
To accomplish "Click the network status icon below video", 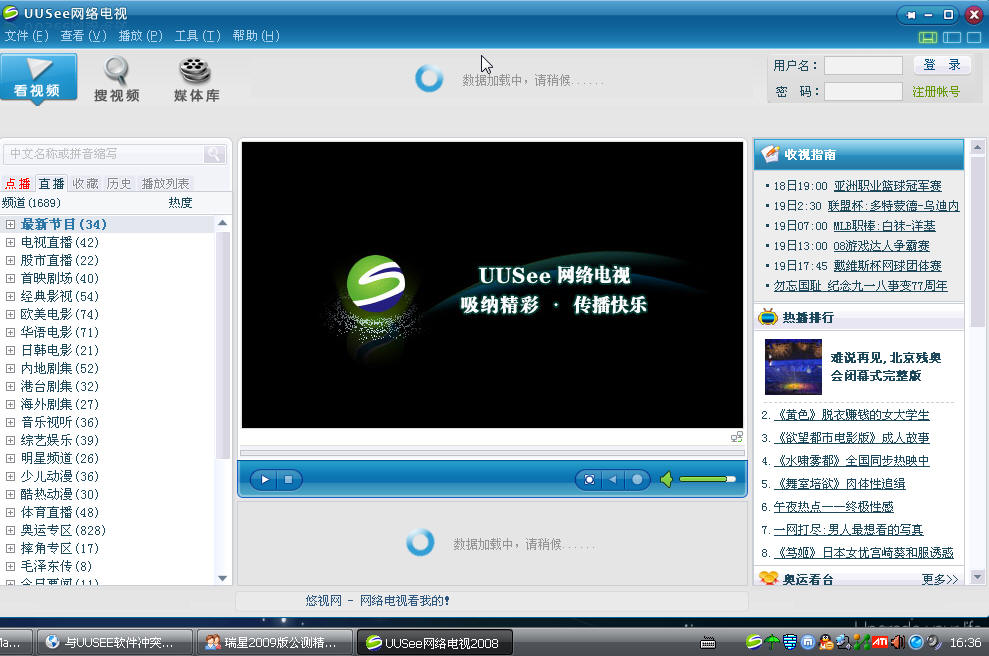I will point(736,436).
